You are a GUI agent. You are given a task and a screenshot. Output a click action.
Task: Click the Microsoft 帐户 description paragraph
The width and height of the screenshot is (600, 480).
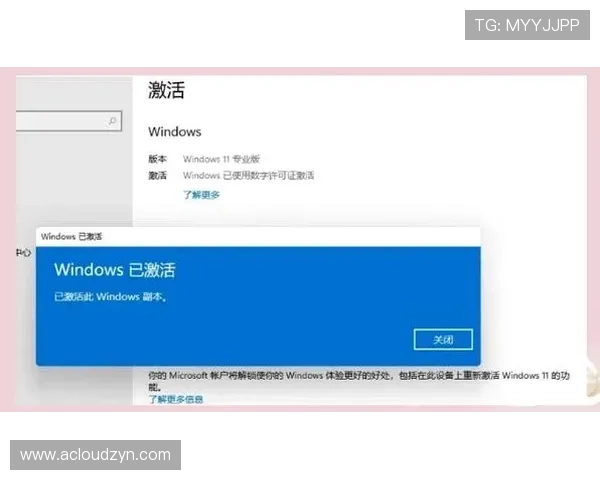(x=359, y=381)
